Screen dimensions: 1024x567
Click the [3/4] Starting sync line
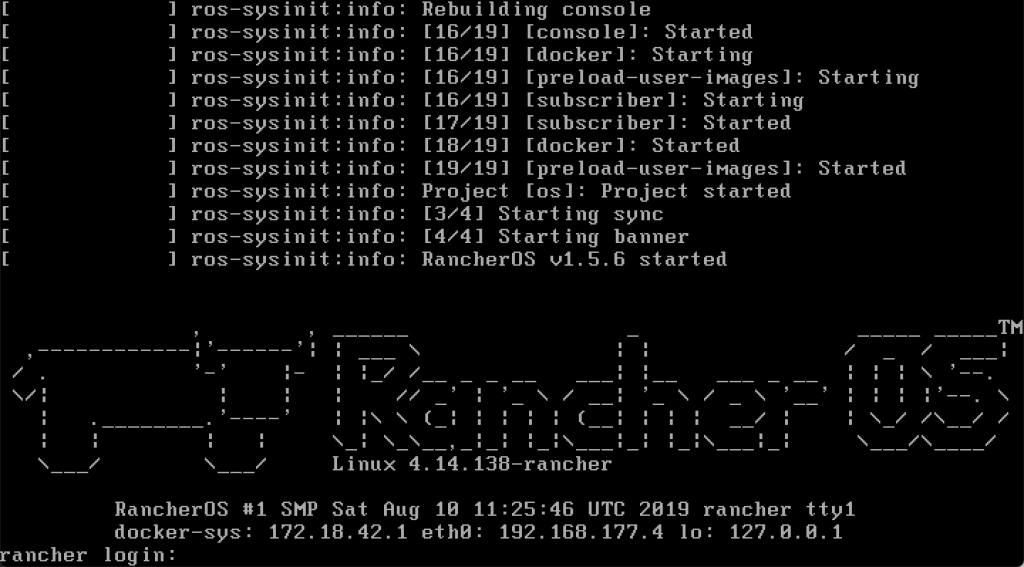332,214
